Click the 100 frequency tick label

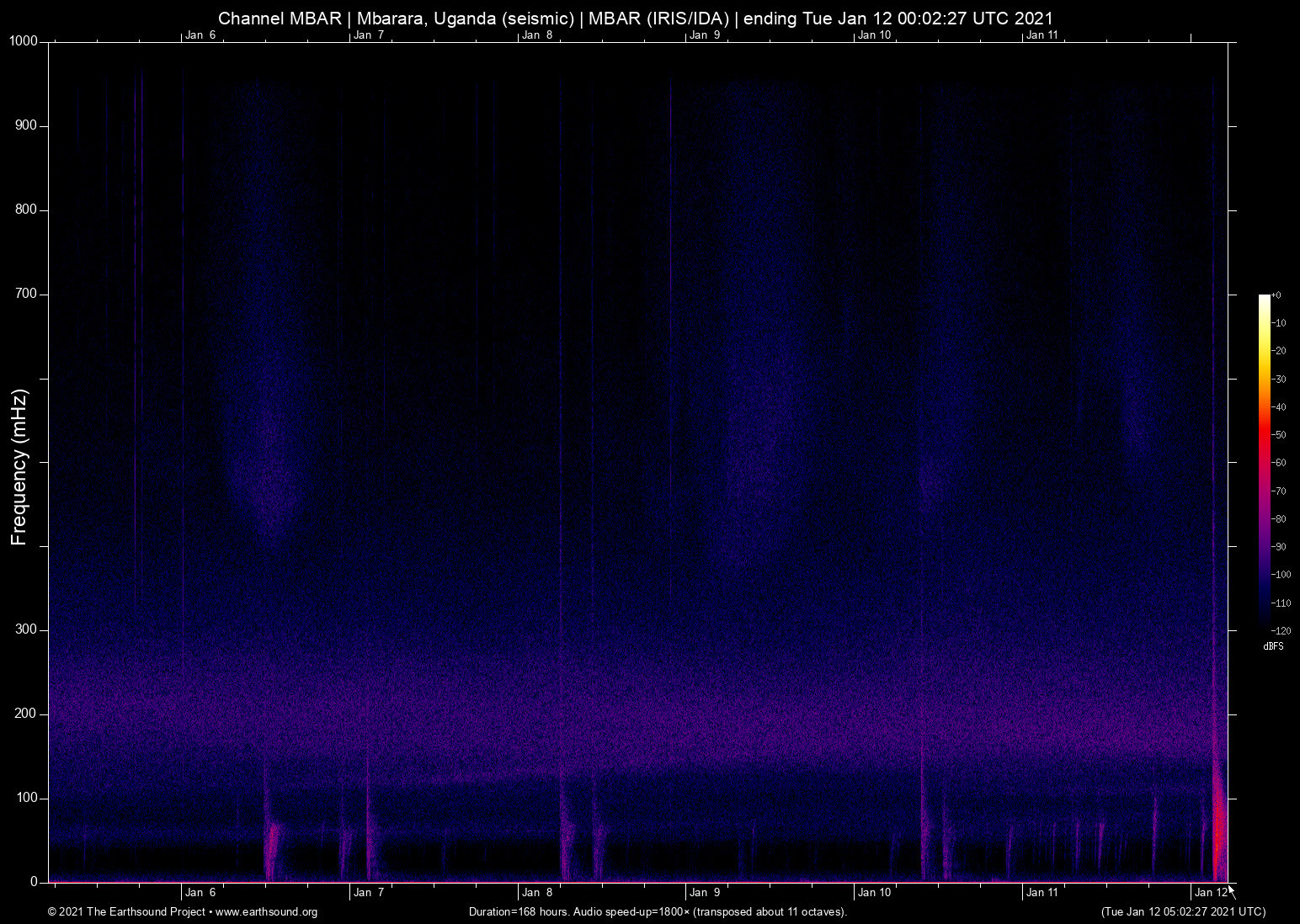point(28,798)
